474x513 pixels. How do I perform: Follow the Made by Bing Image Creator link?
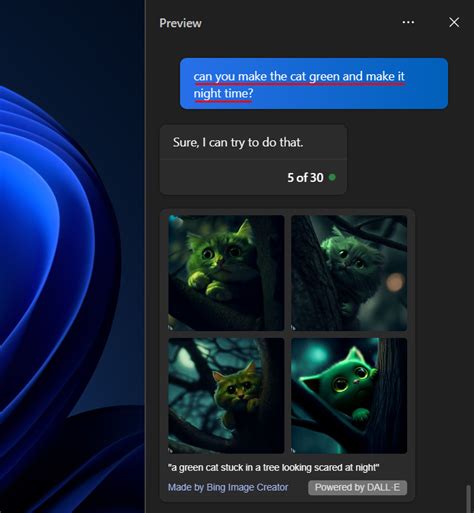coord(228,487)
